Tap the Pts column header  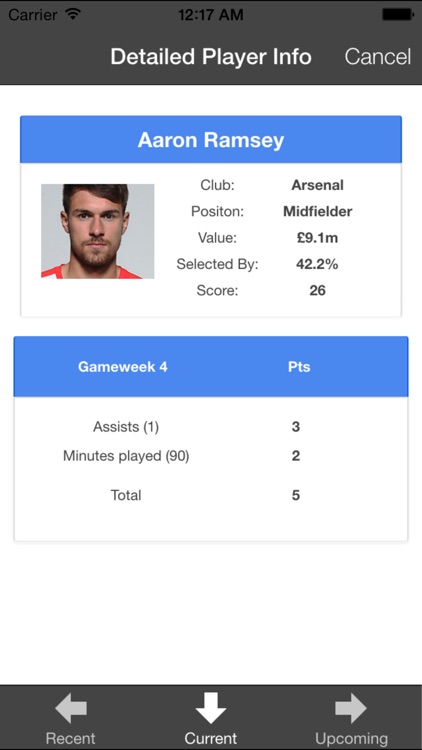click(x=299, y=367)
